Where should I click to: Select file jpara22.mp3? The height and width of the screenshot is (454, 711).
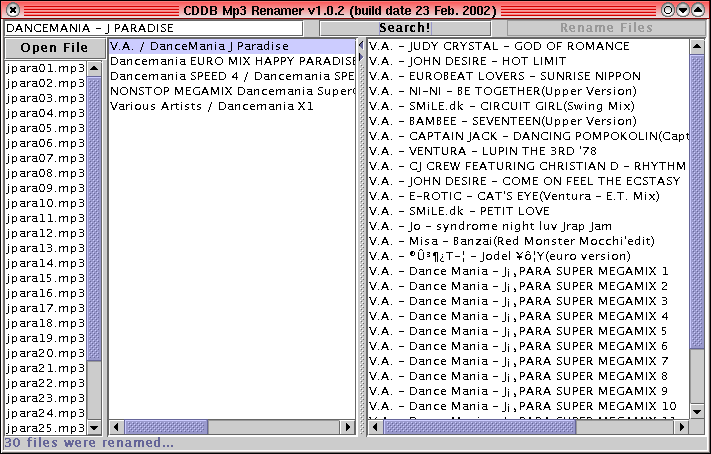(45, 383)
